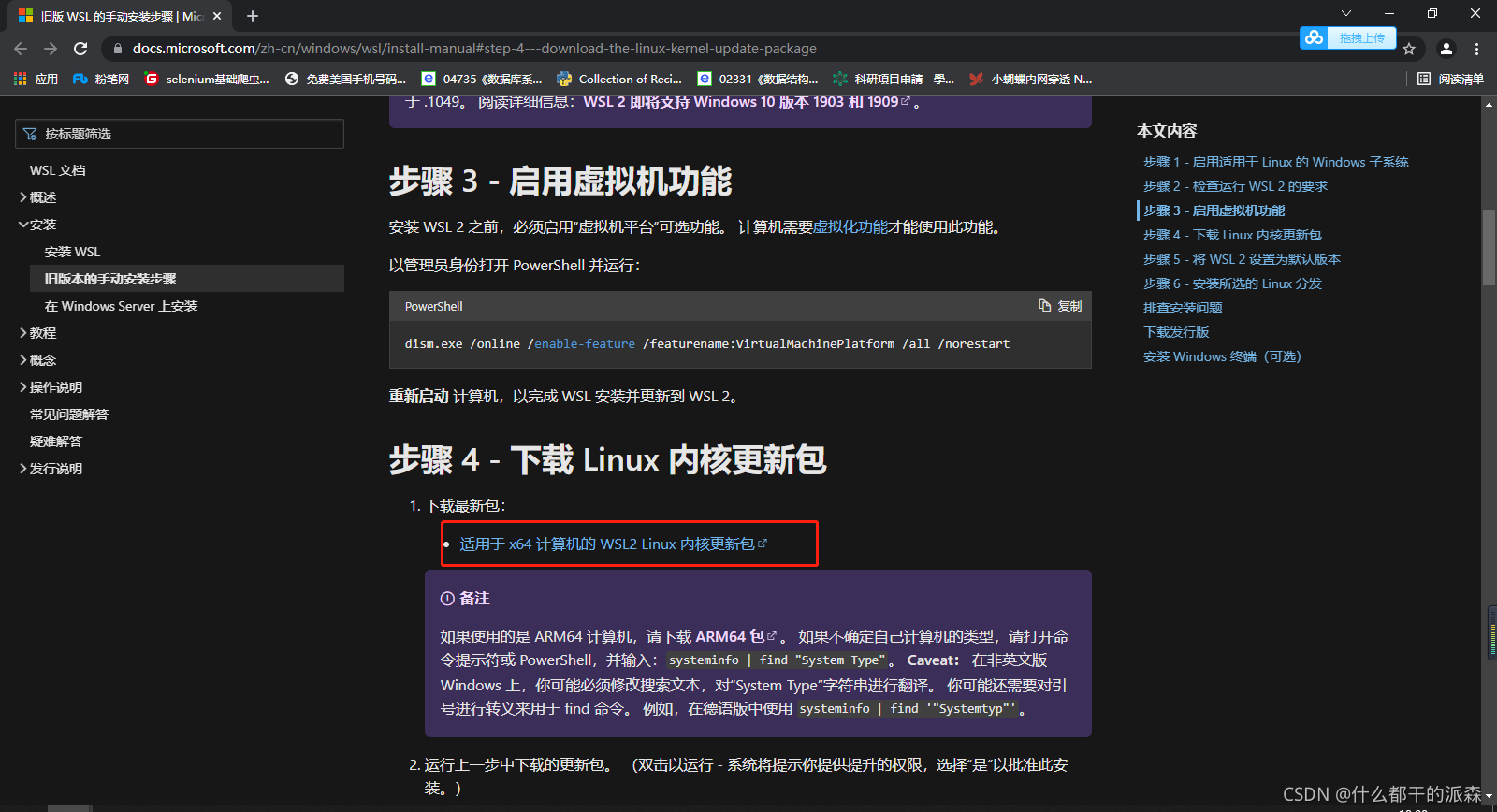Image resolution: width=1497 pixels, height=812 pixels.
Task: Open the 04735 数据库系 bookmark
Action: click(482, 79)
